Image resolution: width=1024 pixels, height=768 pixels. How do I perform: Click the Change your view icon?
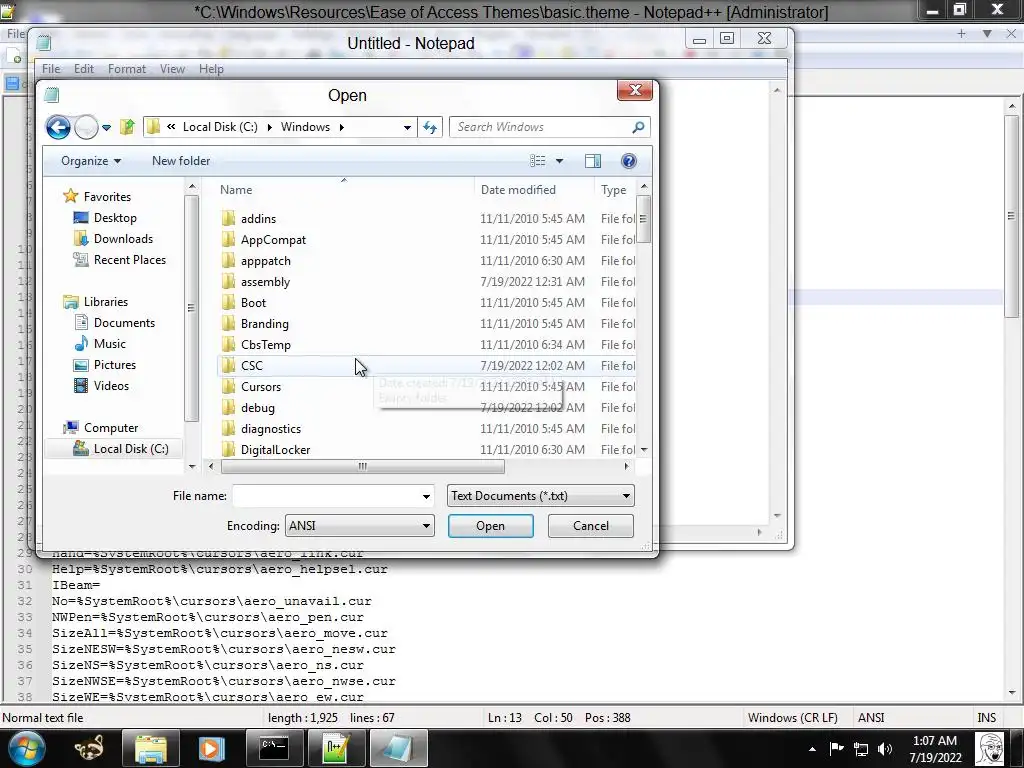tap(537, 161)
